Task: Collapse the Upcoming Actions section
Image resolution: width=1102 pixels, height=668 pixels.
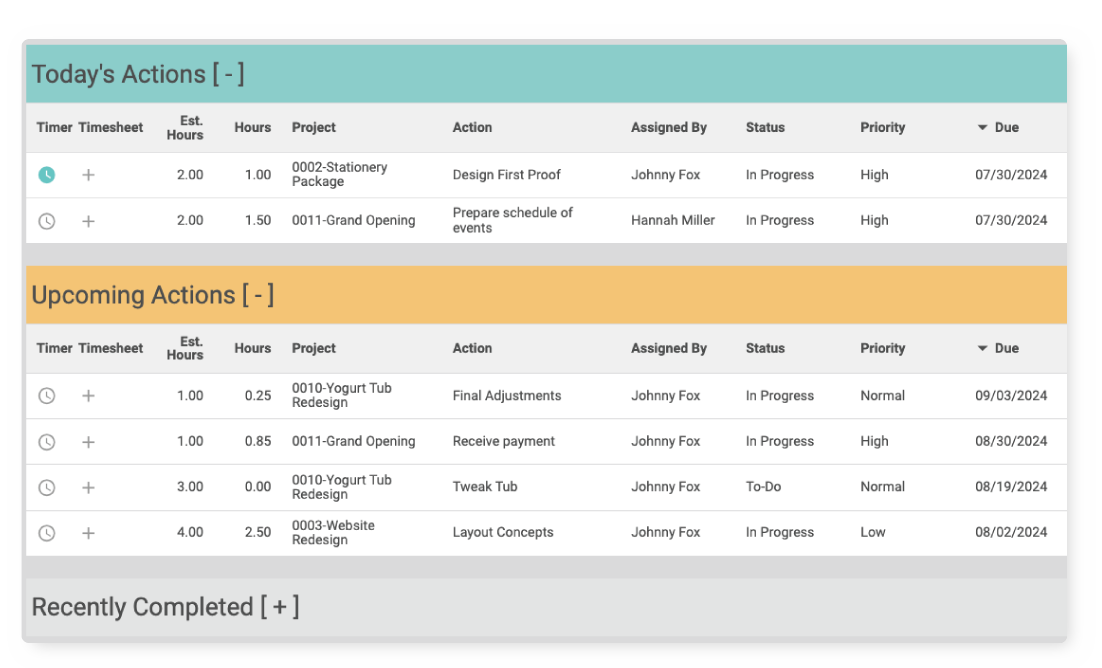Action: [257, 296]
